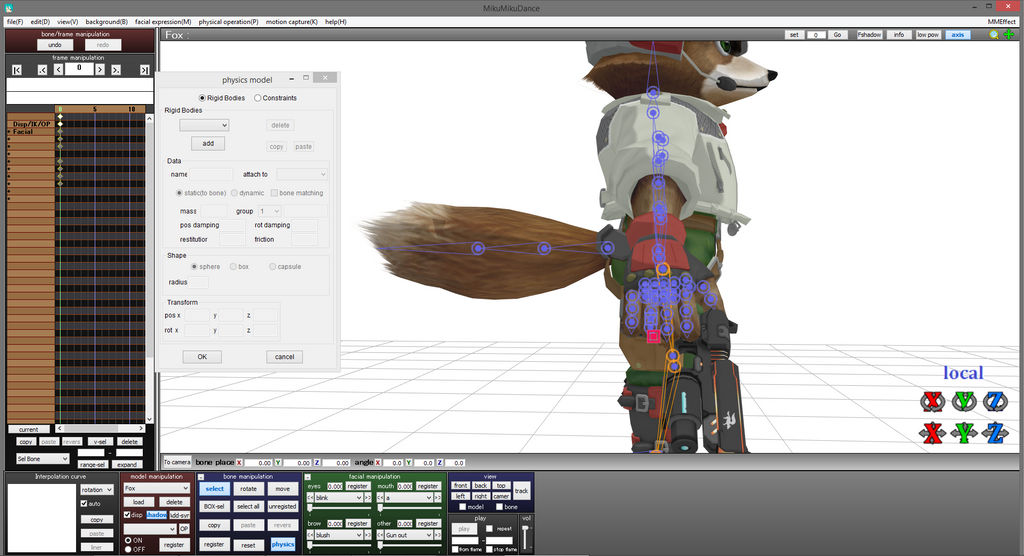Click the green move-cross icon top right

point(1009,35)
